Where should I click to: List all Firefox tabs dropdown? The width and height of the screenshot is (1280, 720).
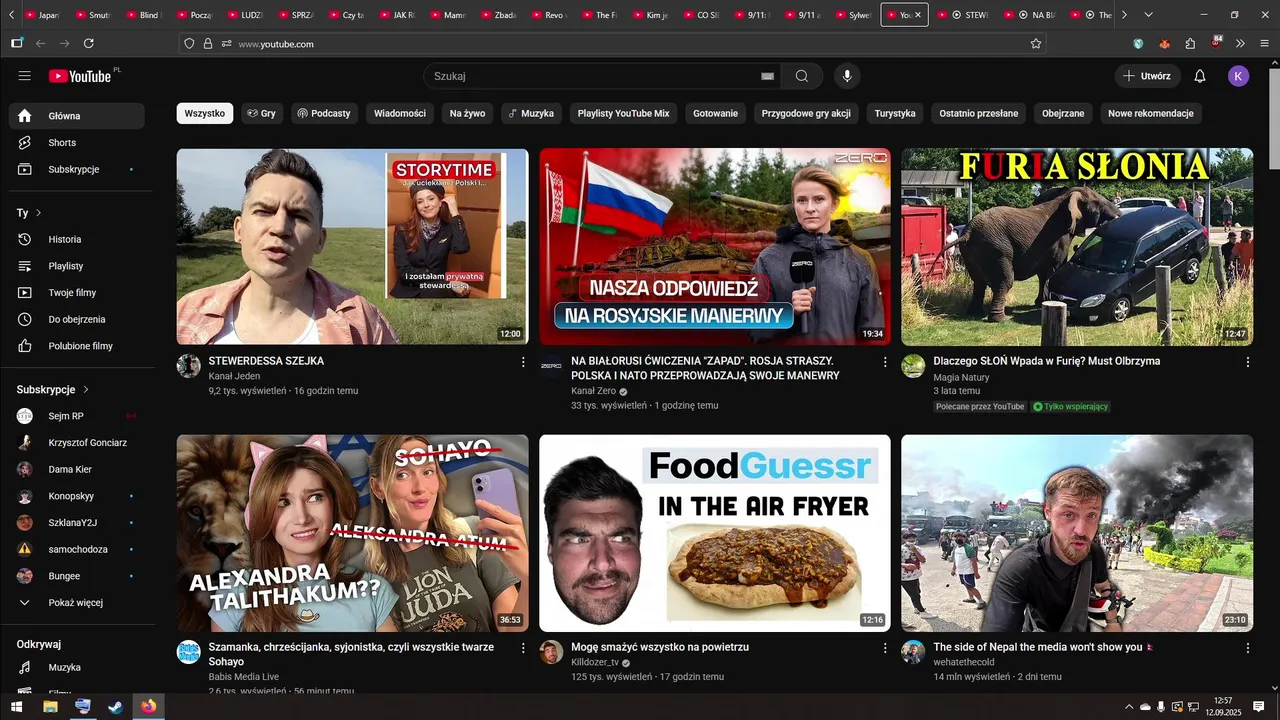point(1148,15)
